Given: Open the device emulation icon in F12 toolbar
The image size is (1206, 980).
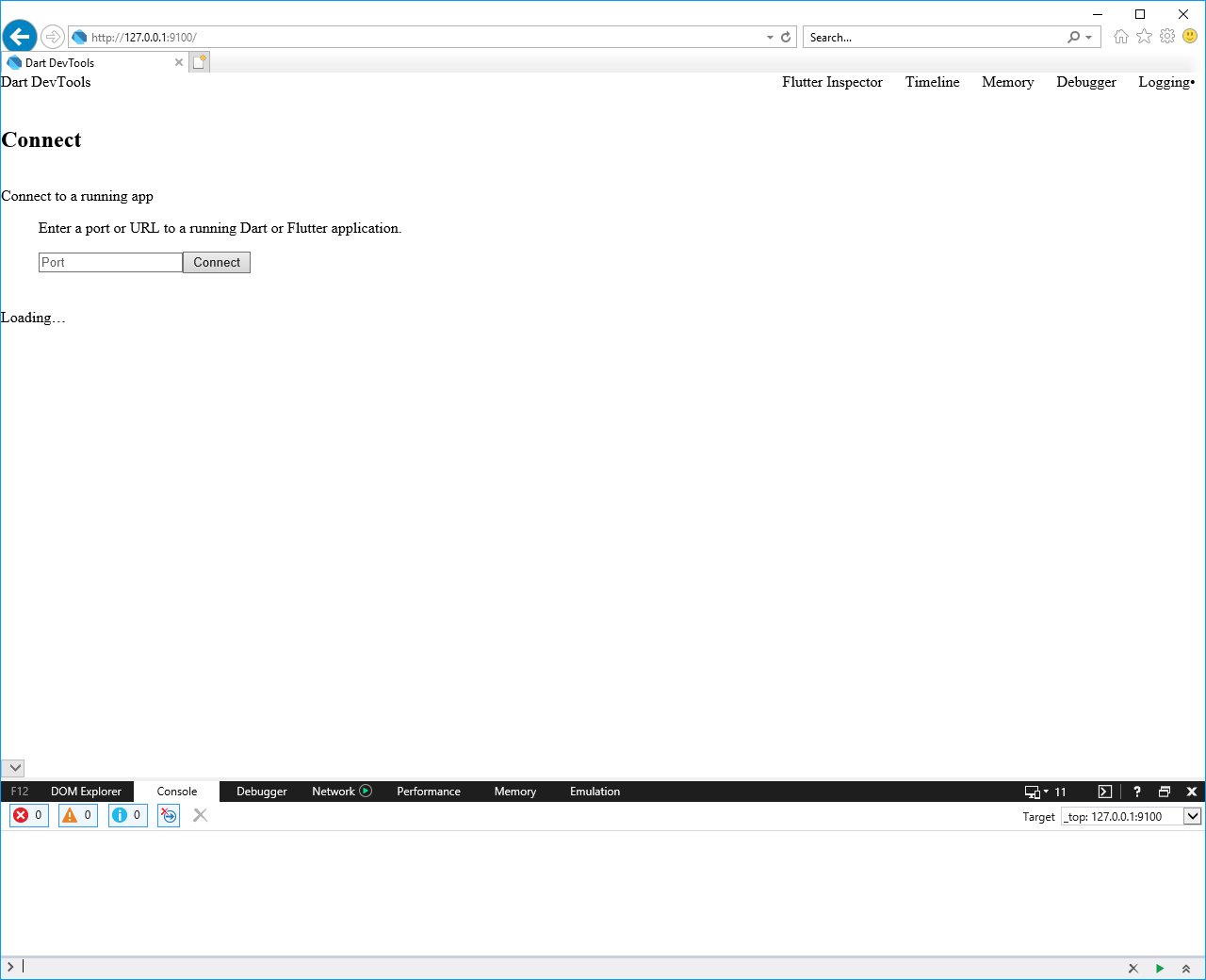Looking at the screenshot, I should click(x=1034, y=792).
